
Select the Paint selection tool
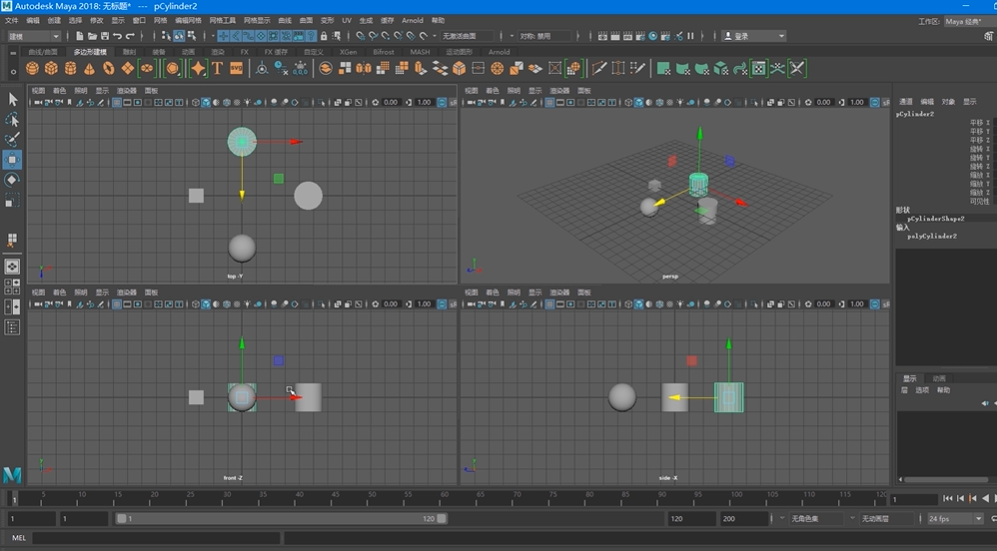pyautogui.click(x=12, y=139)
